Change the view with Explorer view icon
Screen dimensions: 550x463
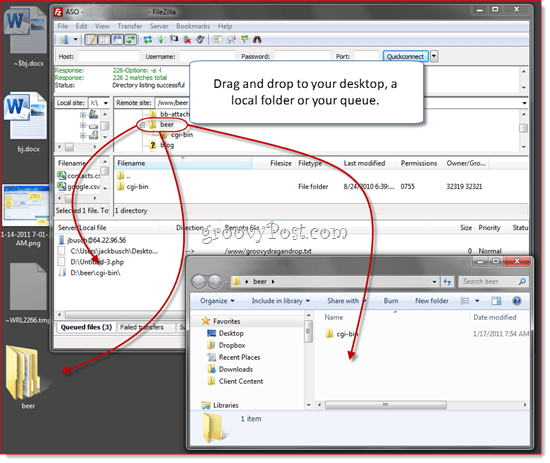pyautogui.click(x=465, y=301)
